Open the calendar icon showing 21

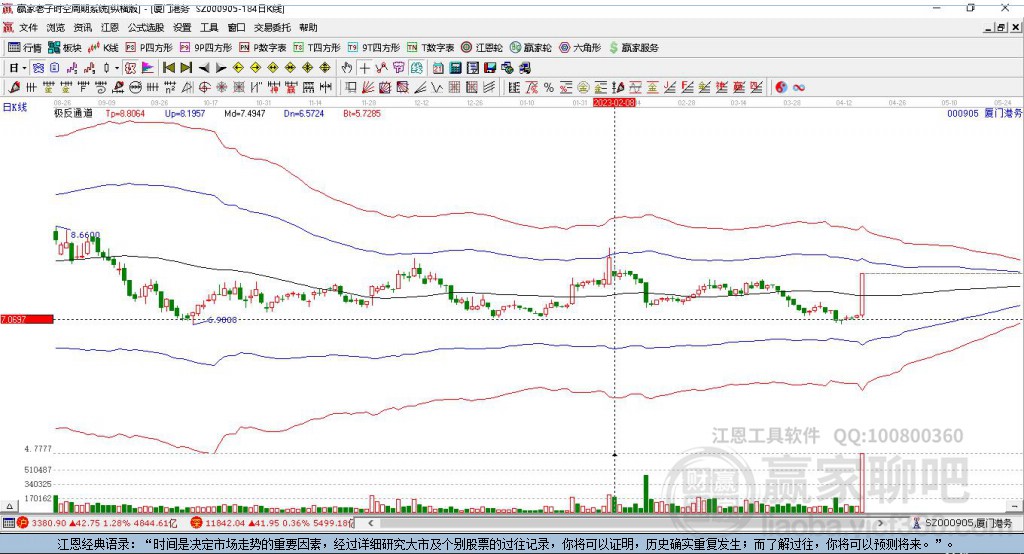click(438, 68)
